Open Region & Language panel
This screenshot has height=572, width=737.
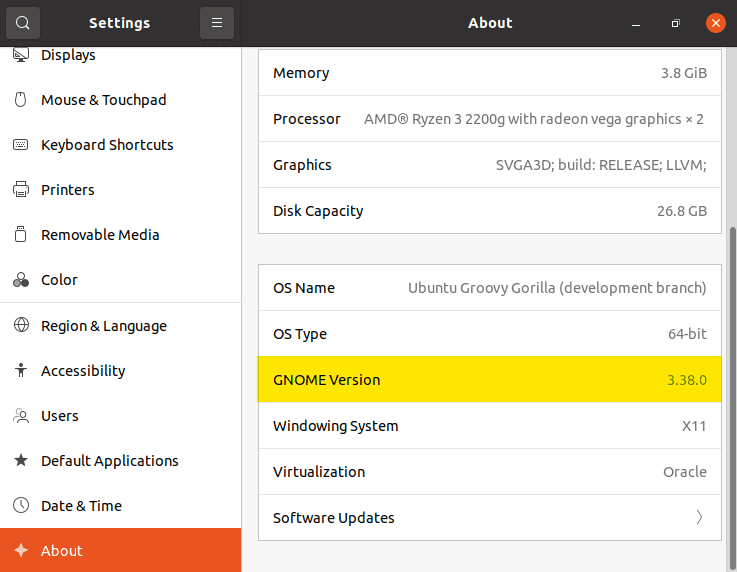coord(120,326)
